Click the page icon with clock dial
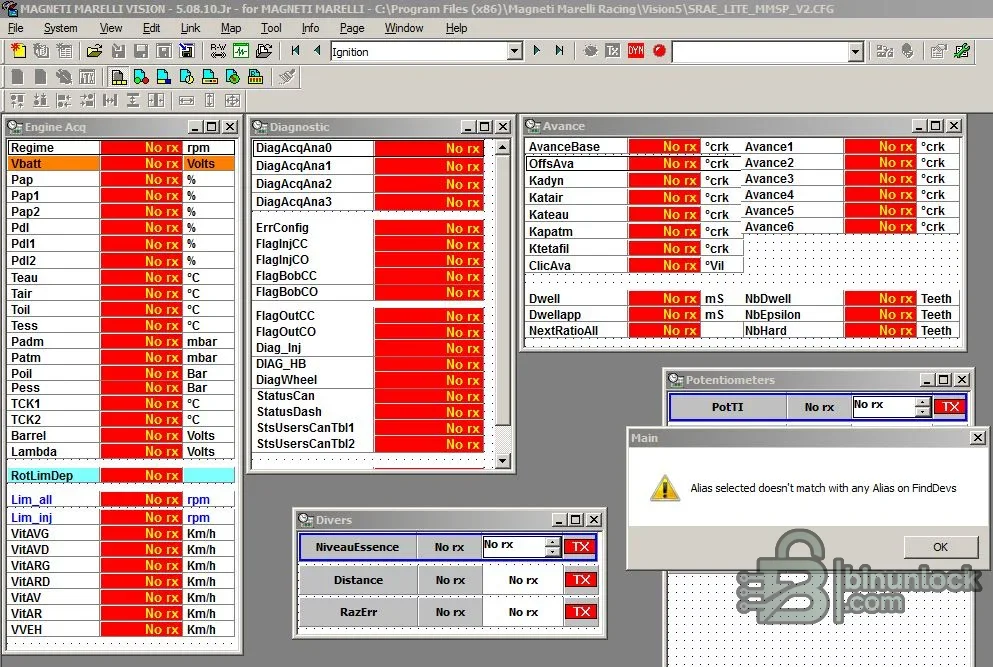This screenshot has width=993, height=667. pos(187,77)
